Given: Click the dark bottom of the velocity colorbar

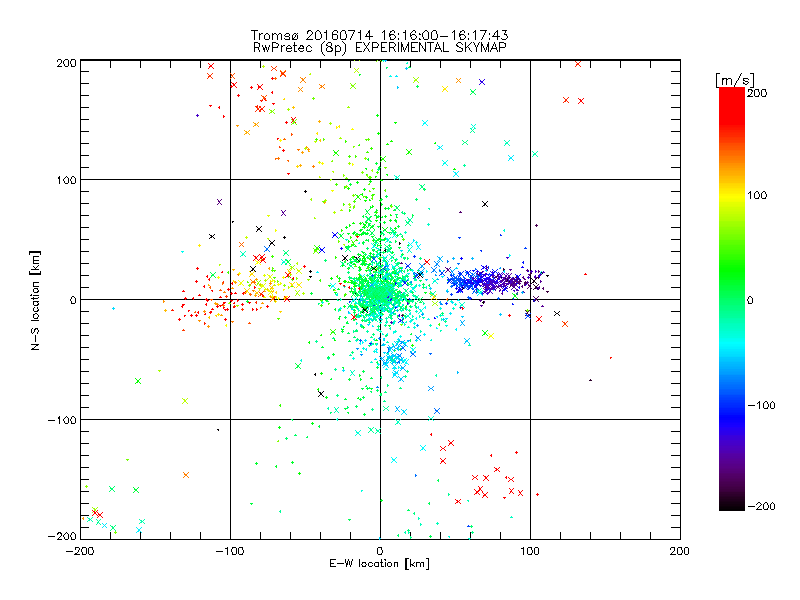Looking at the screenshot, I should 732,500.
